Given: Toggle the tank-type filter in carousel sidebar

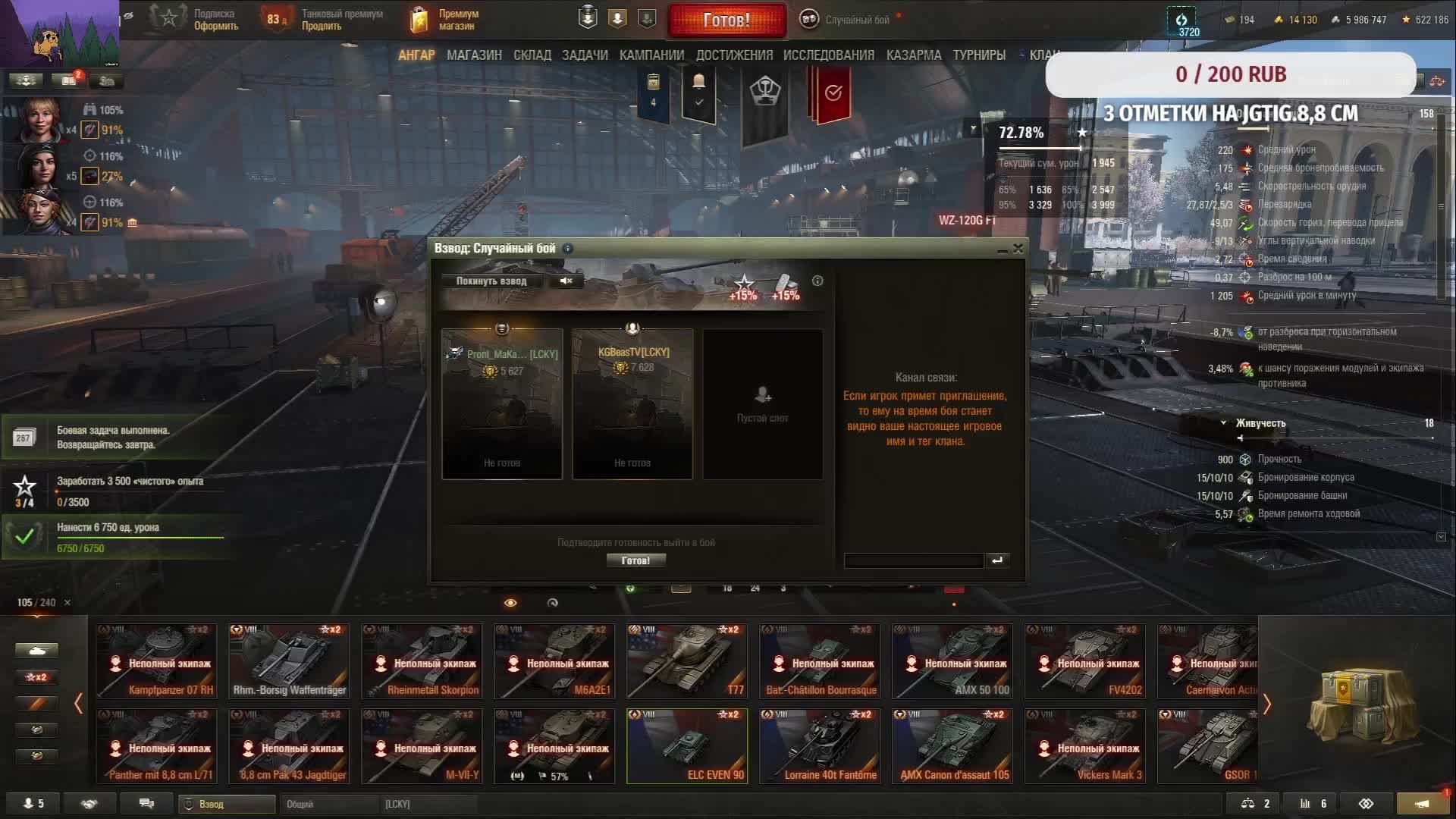Looking at the screenshot, I should [x=36, y=651].
